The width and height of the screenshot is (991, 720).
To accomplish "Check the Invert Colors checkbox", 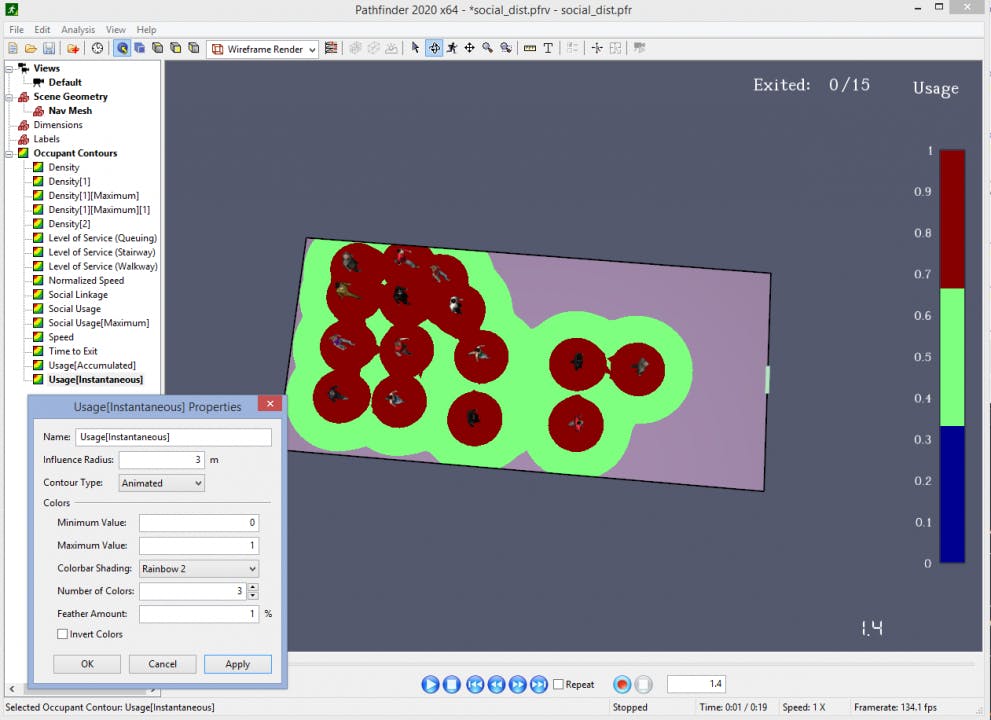I will pos(63,634).
